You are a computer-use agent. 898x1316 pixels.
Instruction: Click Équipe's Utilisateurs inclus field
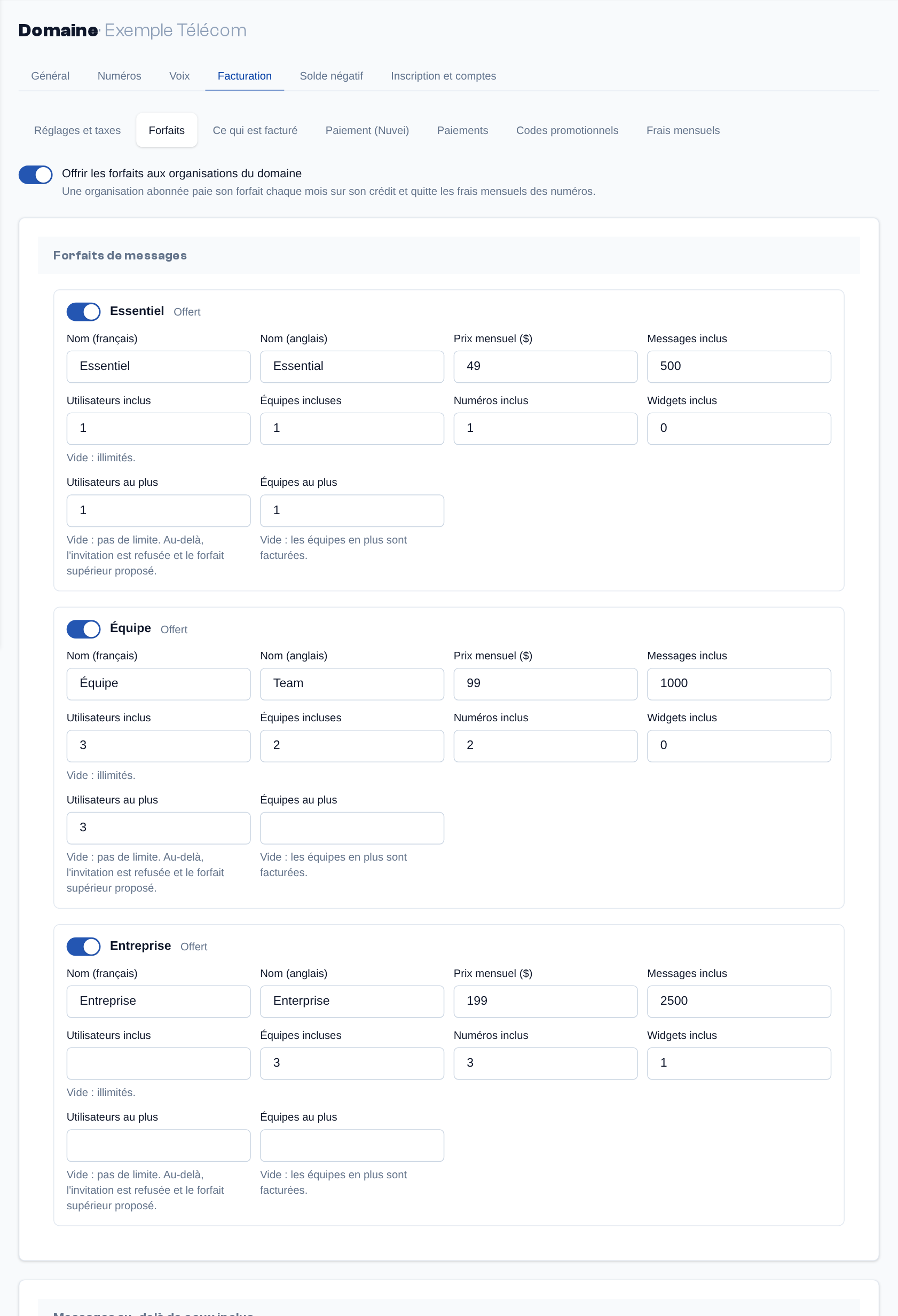click(x=159, y=745)
